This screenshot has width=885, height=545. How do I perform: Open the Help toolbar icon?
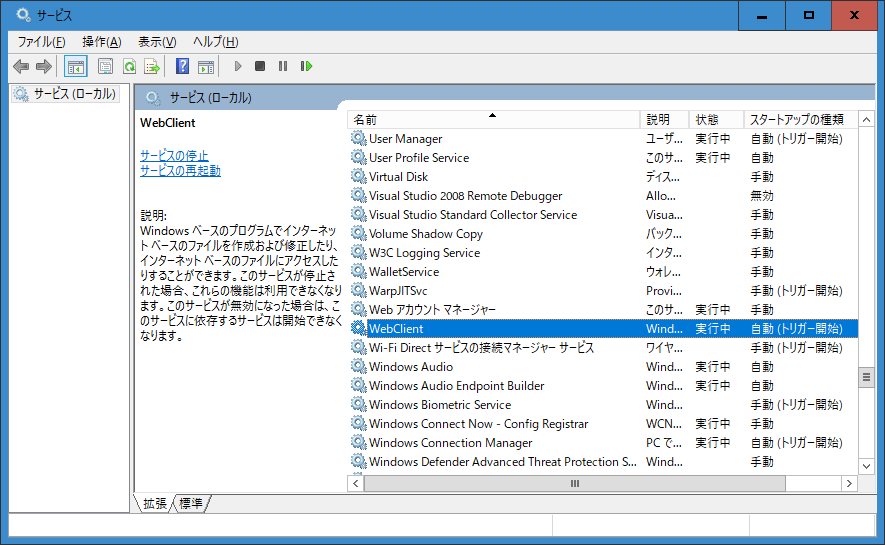pyautogui.click(x=182, y=67)
